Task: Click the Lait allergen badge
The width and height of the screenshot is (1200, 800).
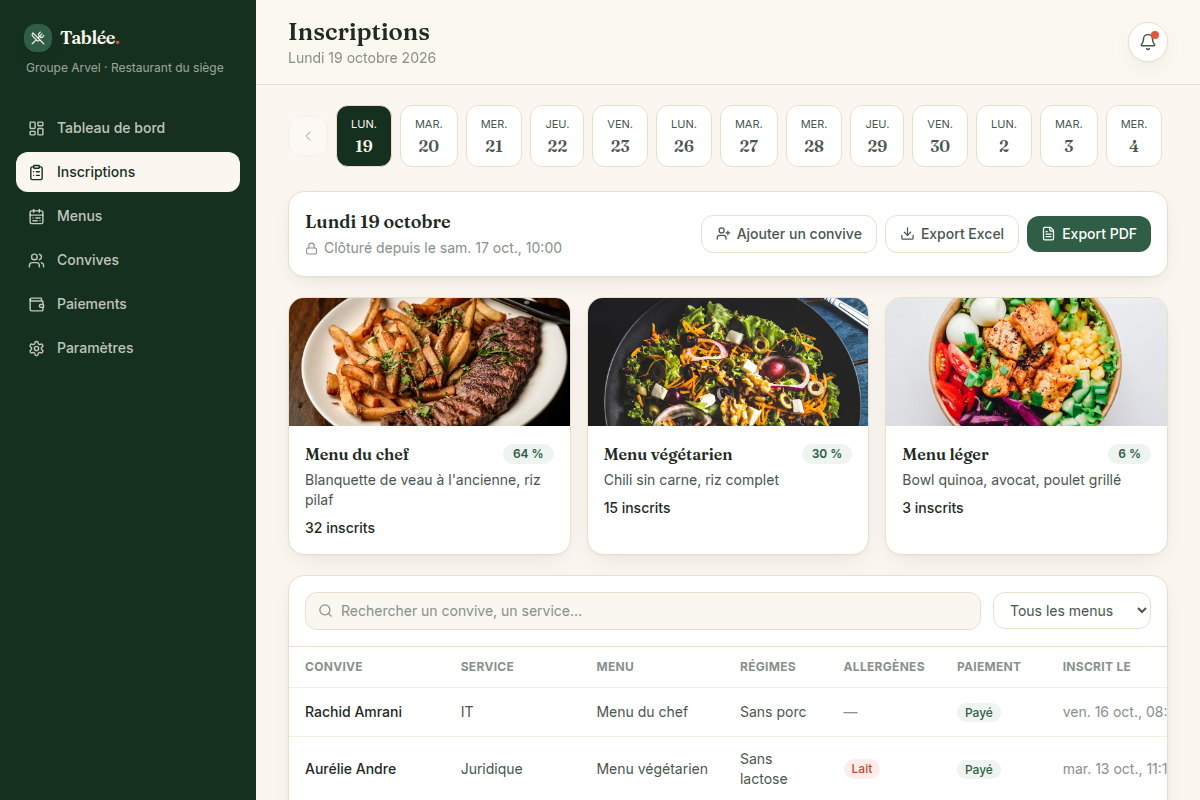Action: [862, 769]
